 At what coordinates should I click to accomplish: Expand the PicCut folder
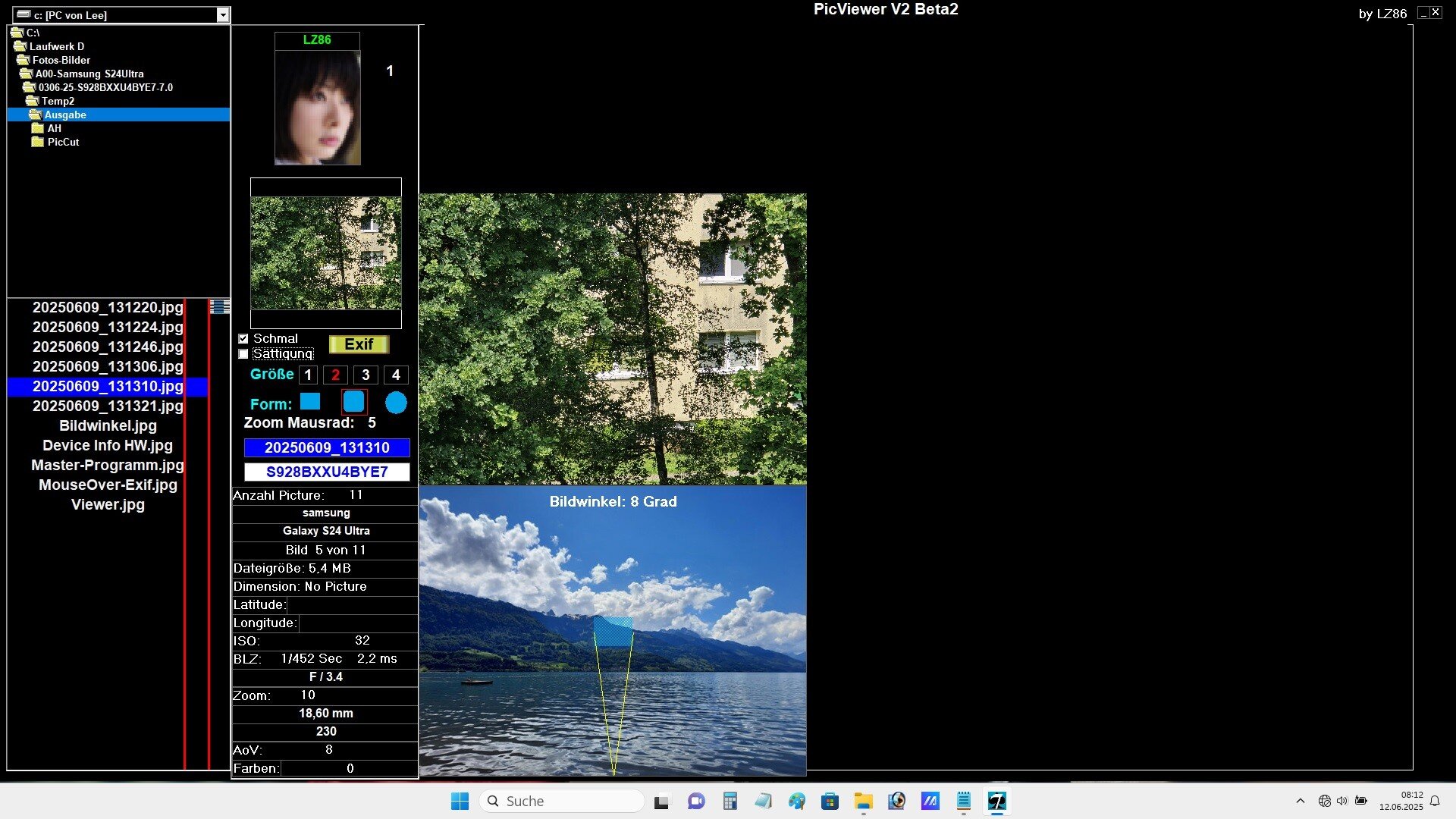click(63, 142)
